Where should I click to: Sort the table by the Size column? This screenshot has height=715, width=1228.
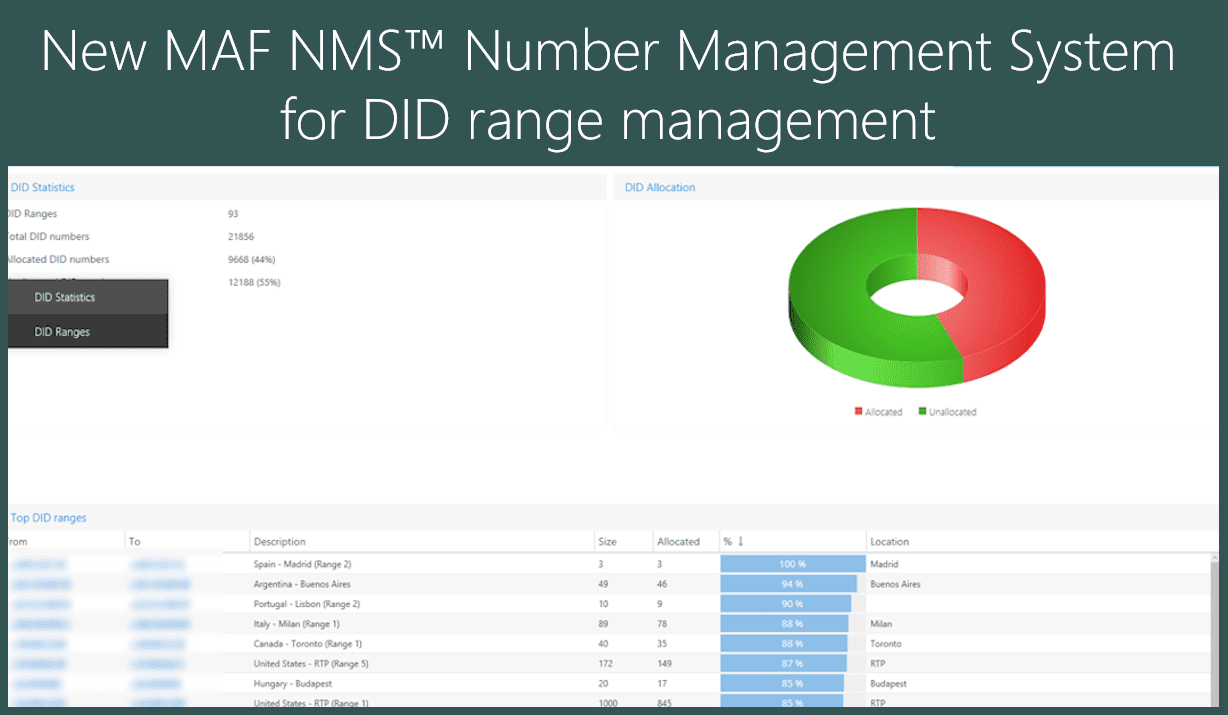[608, 541]
